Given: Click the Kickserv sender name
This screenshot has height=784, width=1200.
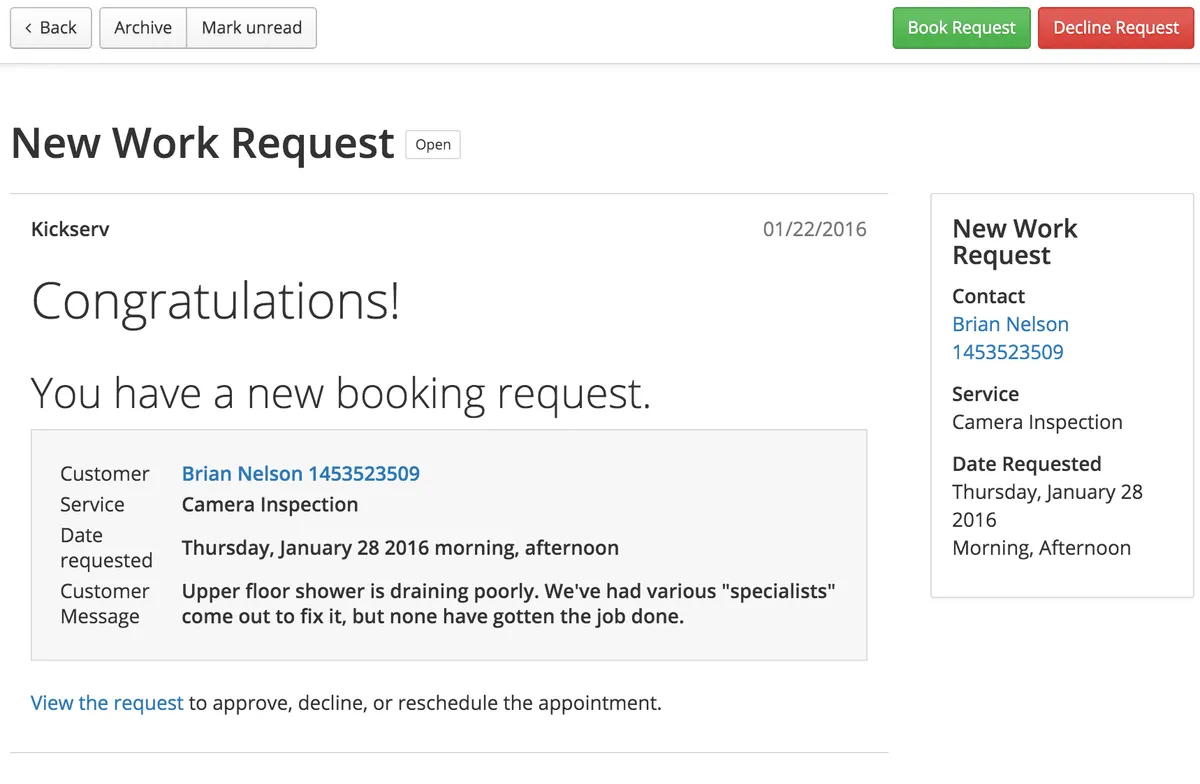Looking at the screenshot, I should point(70,229).
